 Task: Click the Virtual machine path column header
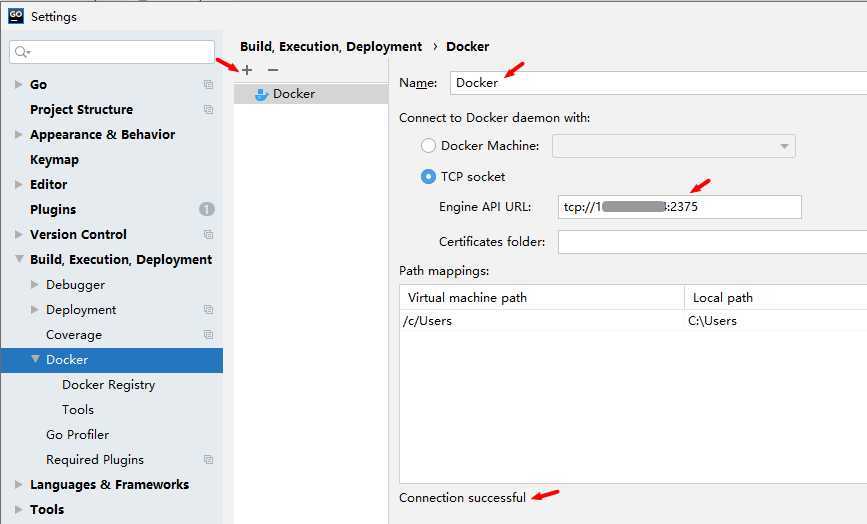coord(542,297)
